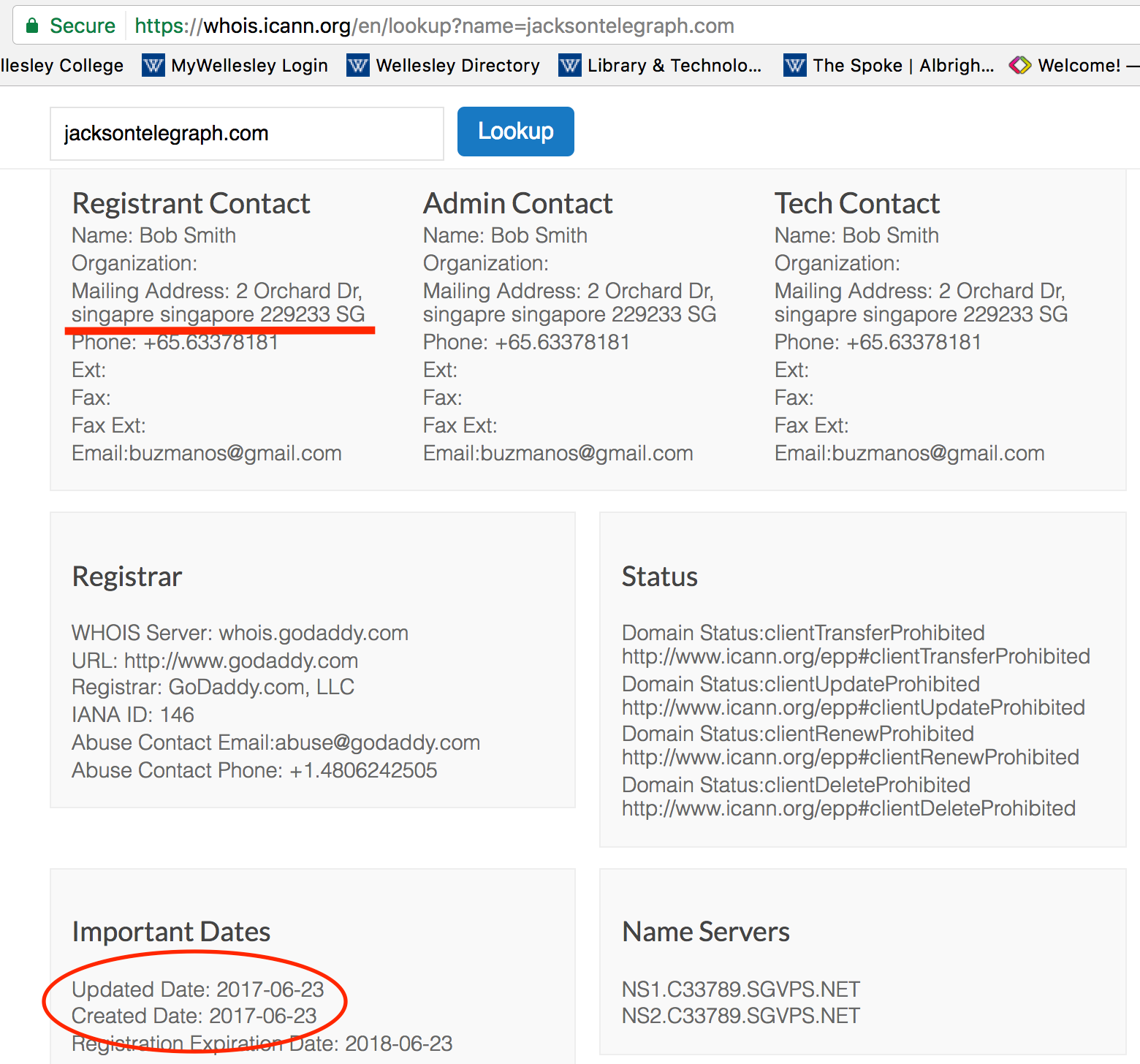Viewport: 1140px width, 1064px height.
Task: Click the Status section heading
Action: pyautogui.click(x=660, y=577)
